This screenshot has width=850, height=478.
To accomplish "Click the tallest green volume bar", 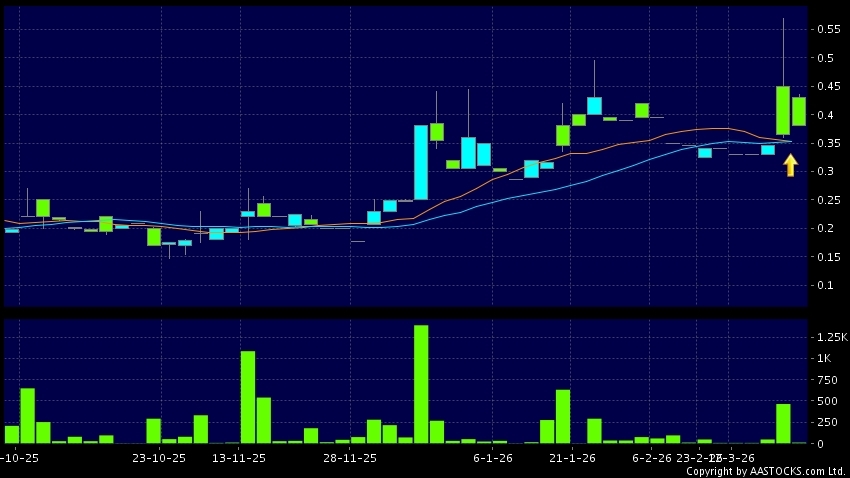I will [421, 384].
